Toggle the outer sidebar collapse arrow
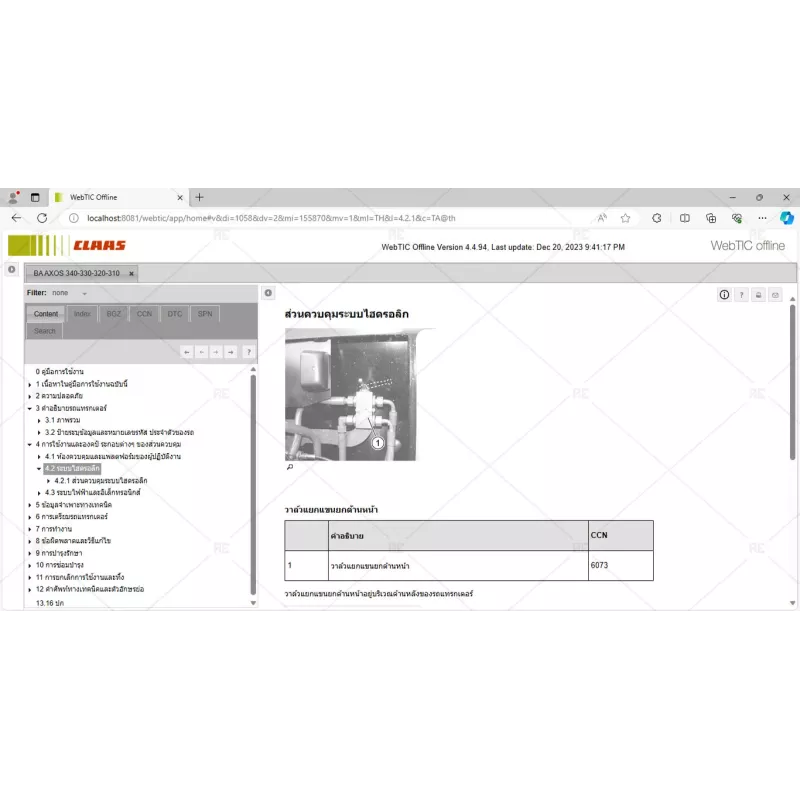 (x=11, y=269)
